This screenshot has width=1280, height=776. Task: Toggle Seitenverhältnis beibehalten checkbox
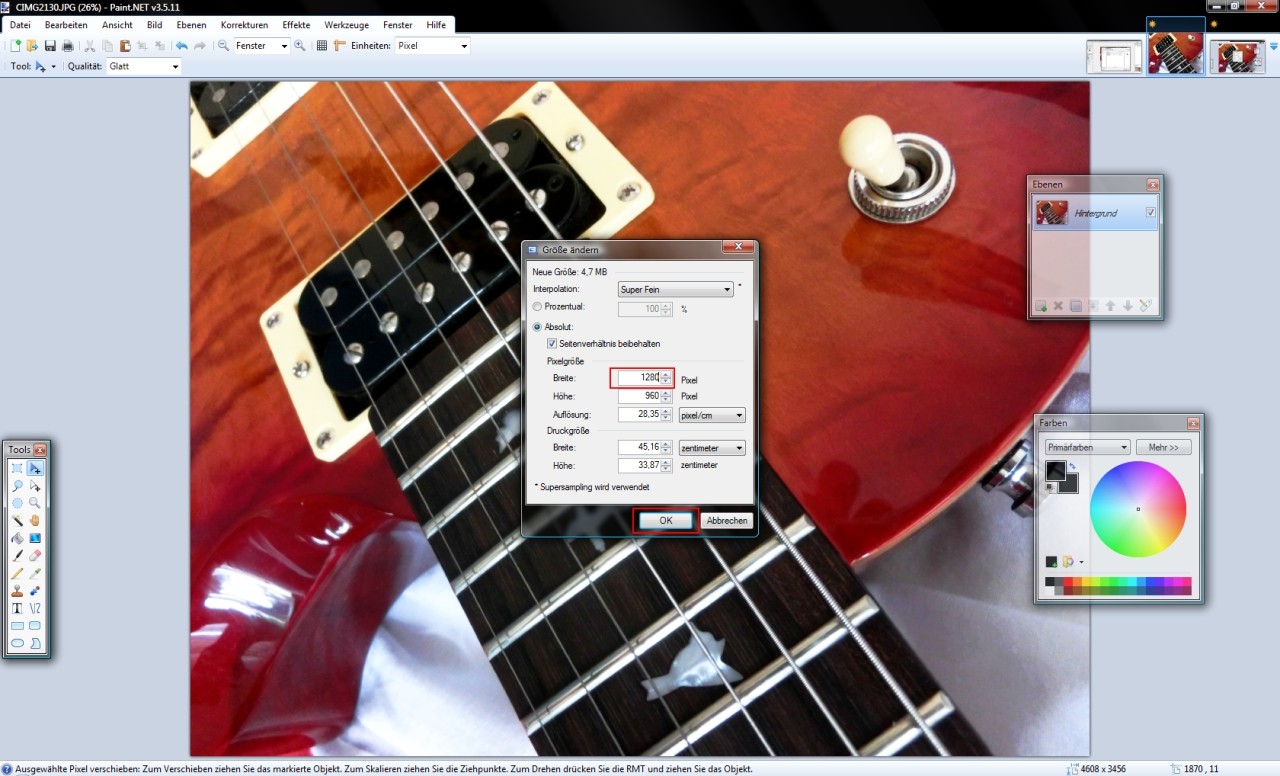click(552, 343)
